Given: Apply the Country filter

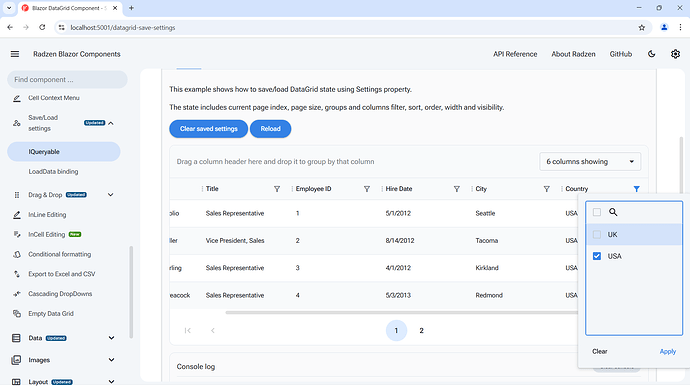Looking at the screenshot, I should click(668, 352).
